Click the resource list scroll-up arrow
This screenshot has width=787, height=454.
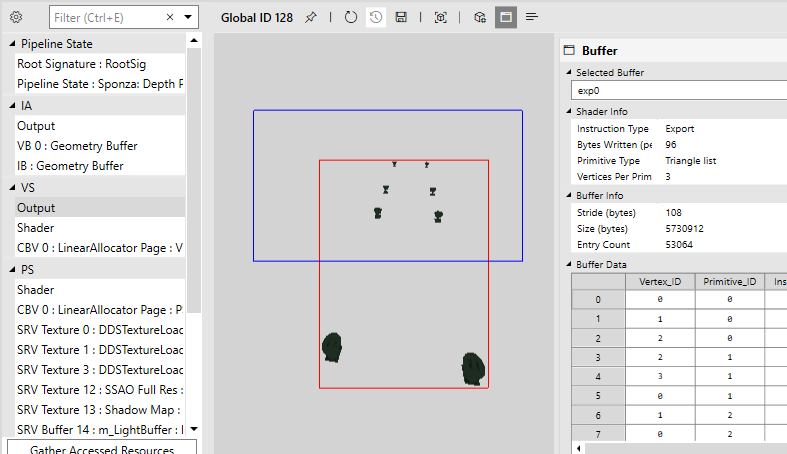coord(194,40)
